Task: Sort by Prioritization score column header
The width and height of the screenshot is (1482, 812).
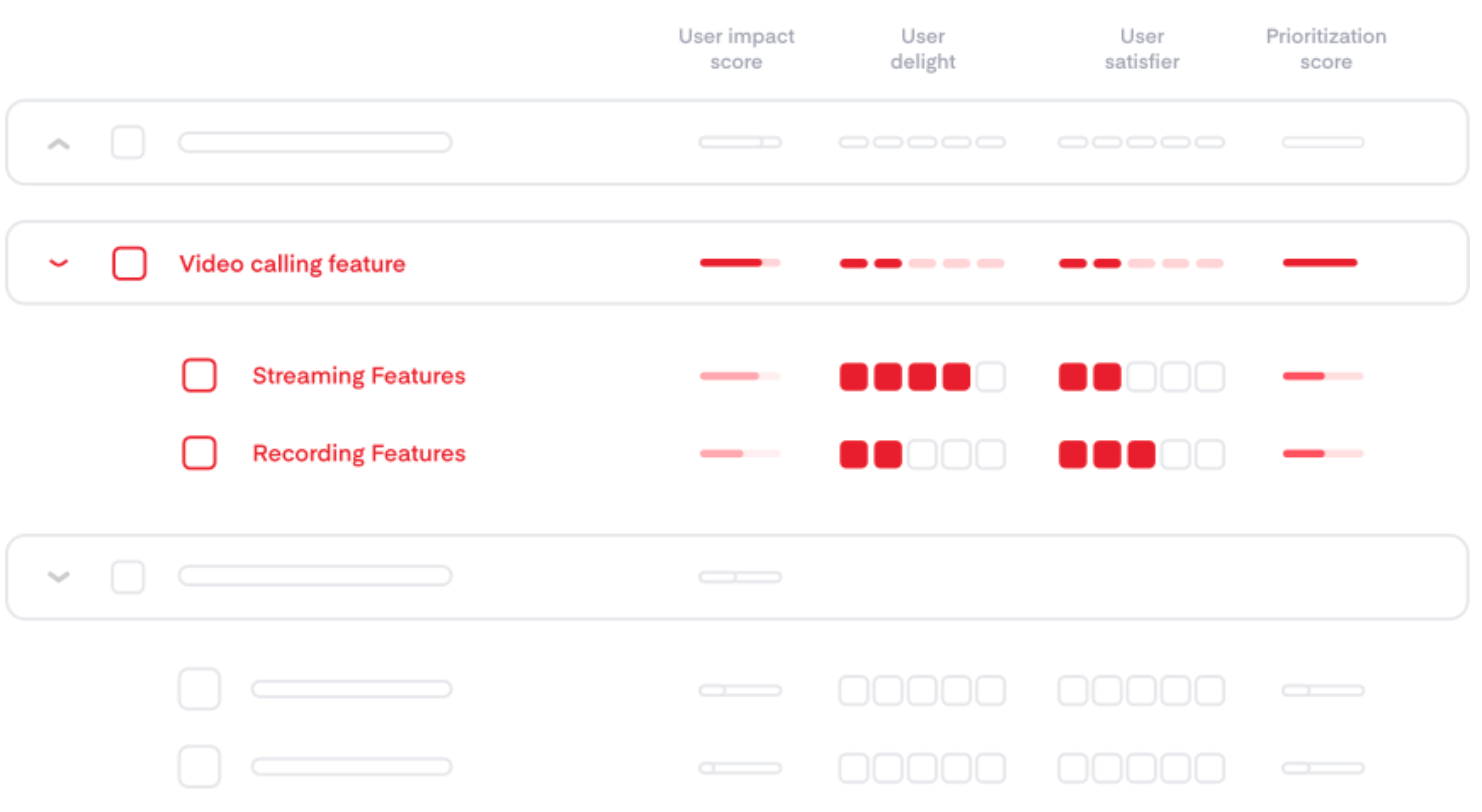Action: tap(1326, 49)
